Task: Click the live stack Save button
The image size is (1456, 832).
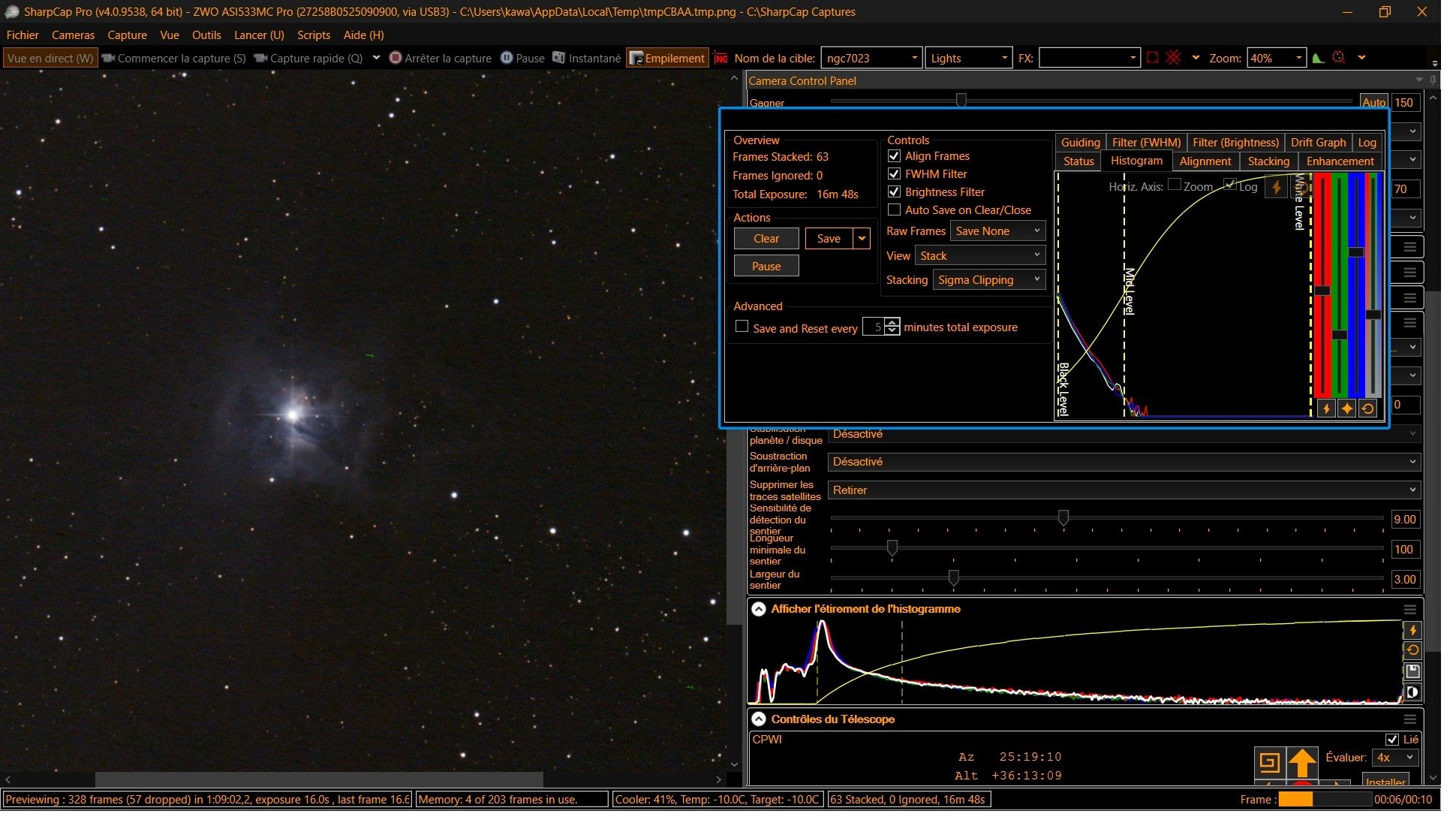Action: pyautogui.click(x=829, y=239)
